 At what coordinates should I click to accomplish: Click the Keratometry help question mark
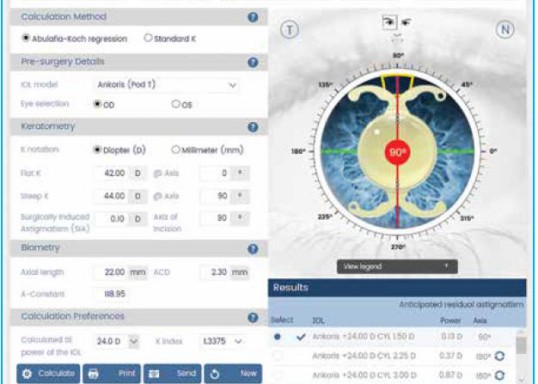point(253,127)
